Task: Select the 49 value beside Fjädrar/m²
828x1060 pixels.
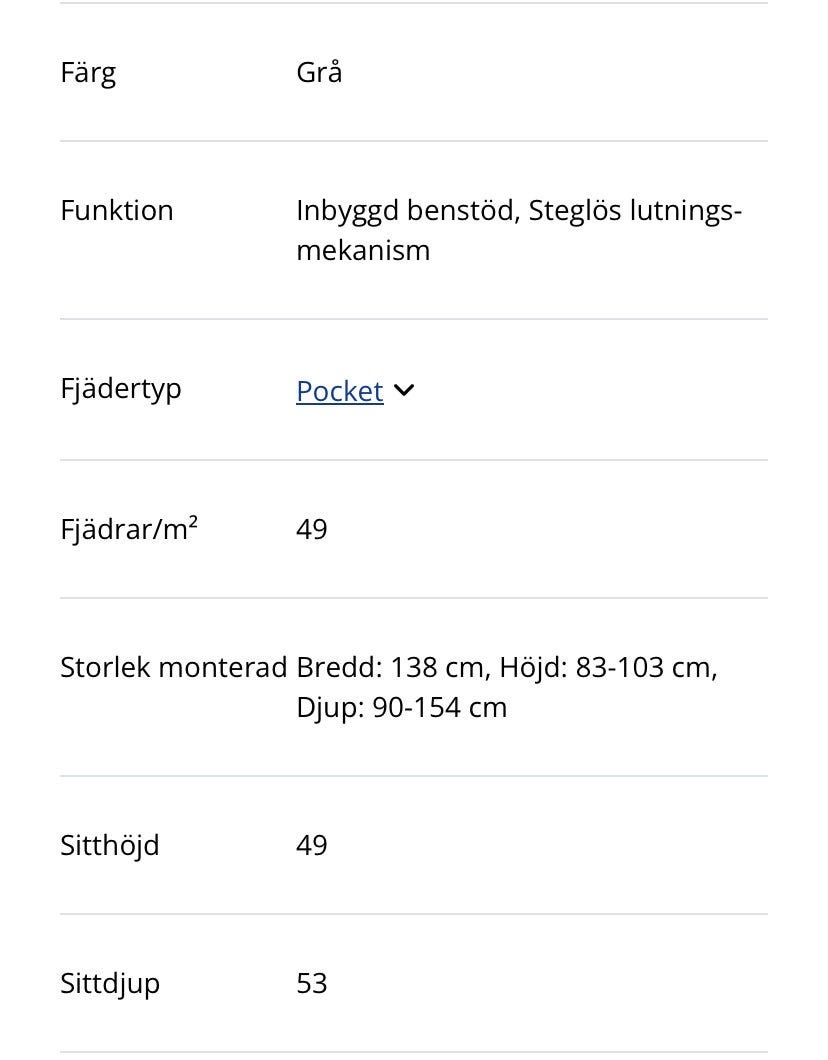Action: [x=312, y=529]
